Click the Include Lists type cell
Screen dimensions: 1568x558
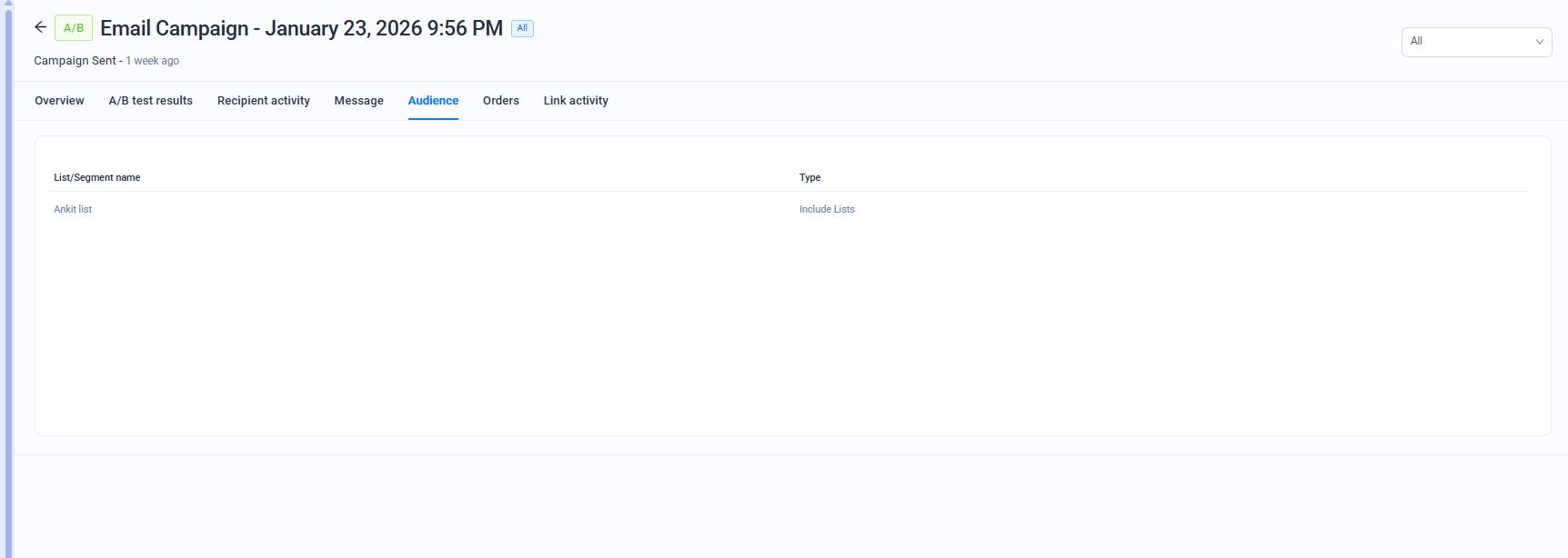(827, 209)
